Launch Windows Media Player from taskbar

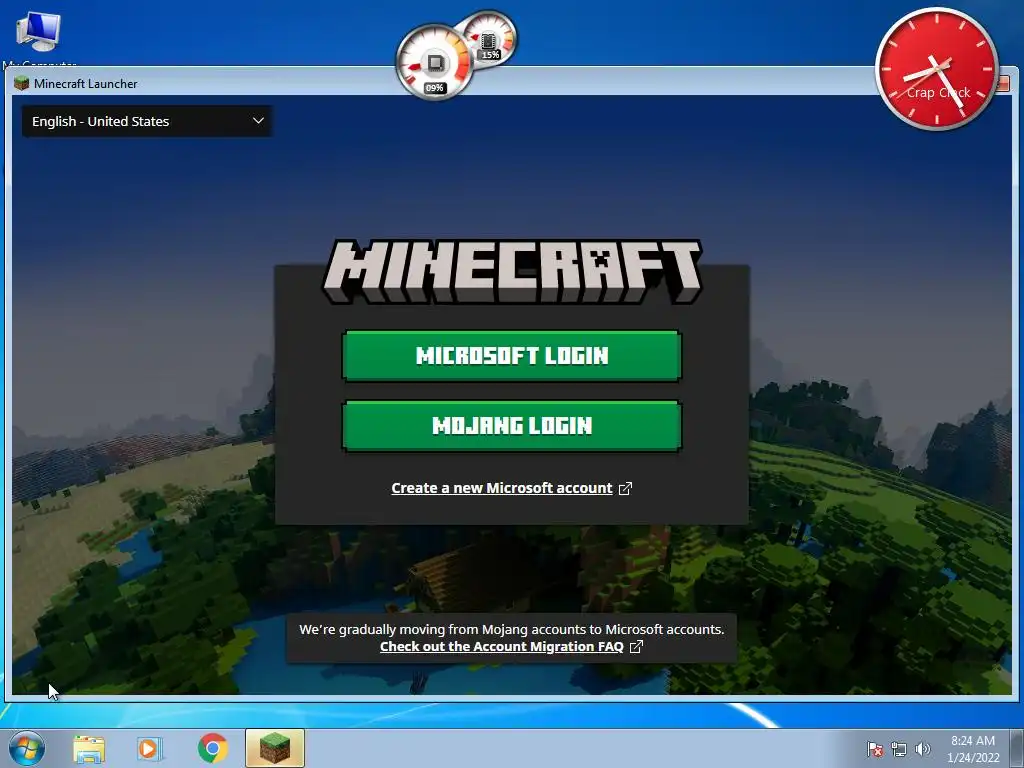pos(150,748)
